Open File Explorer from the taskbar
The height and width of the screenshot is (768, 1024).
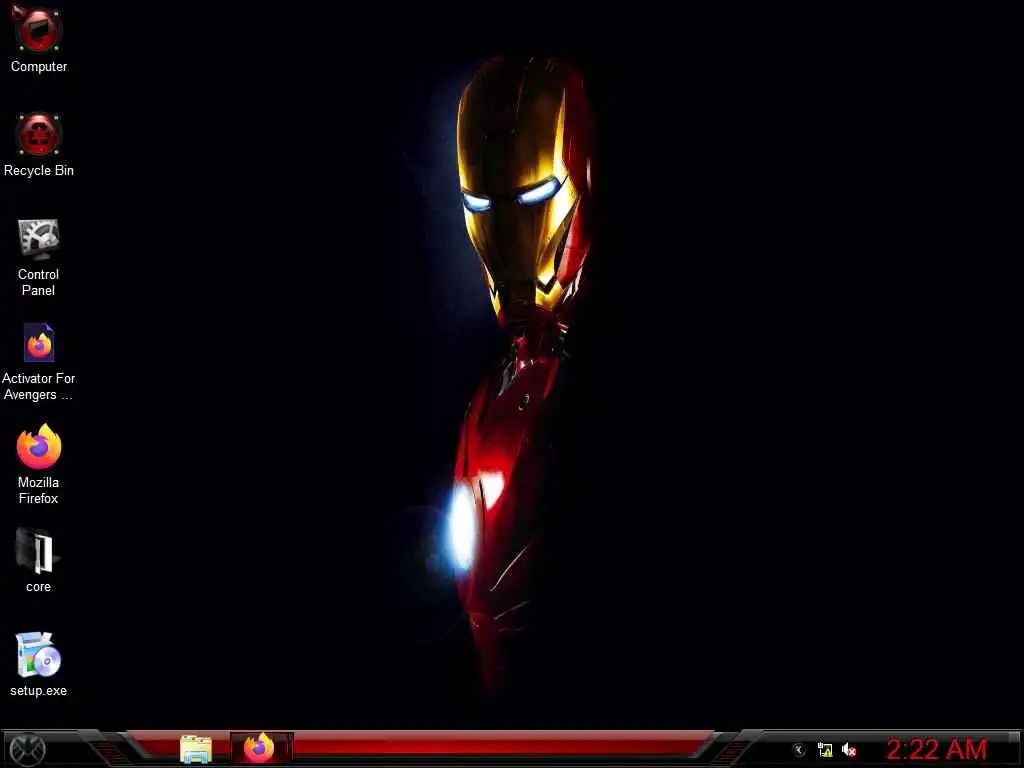[x=196, y=748]
